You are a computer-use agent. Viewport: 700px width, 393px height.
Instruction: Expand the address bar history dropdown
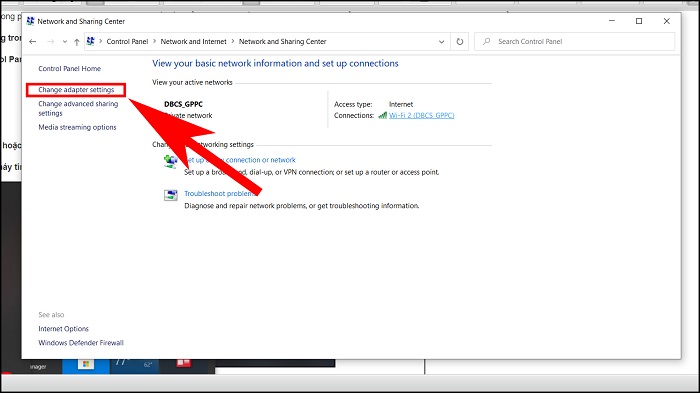click(442, 42)
